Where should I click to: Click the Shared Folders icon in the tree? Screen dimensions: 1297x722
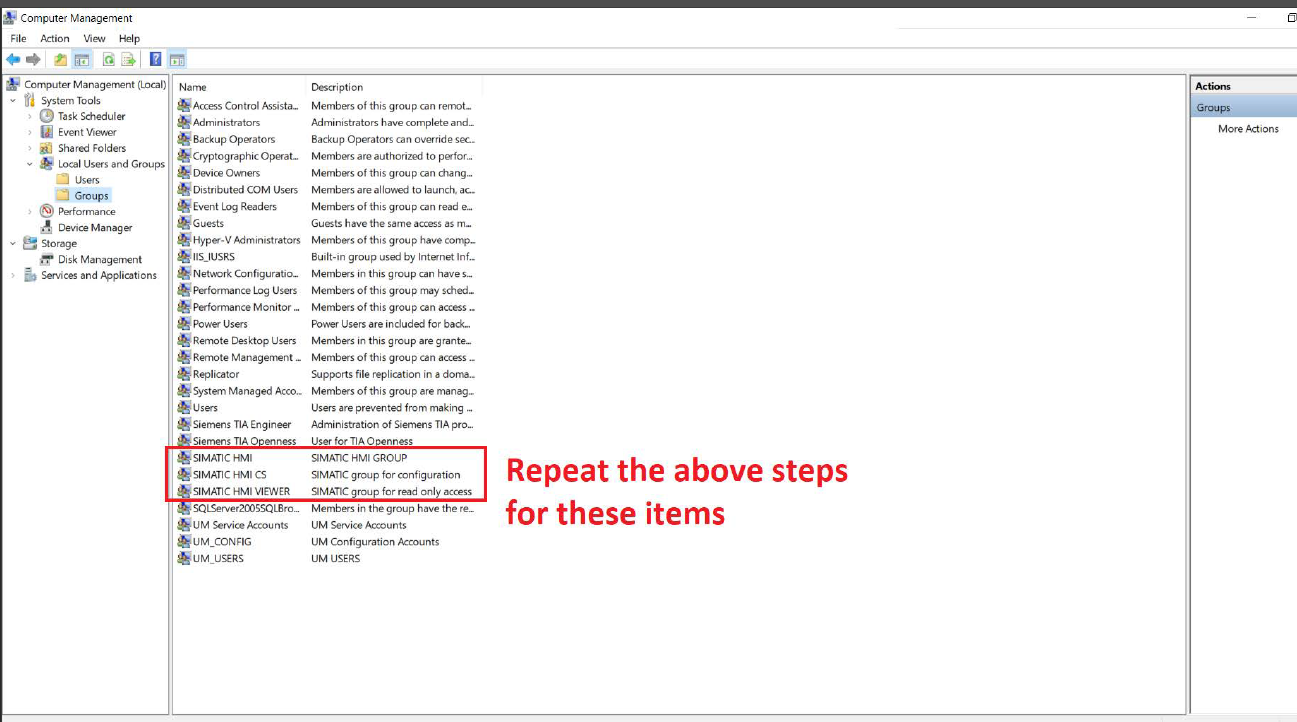pyautogui.click(x=47, y=148)
